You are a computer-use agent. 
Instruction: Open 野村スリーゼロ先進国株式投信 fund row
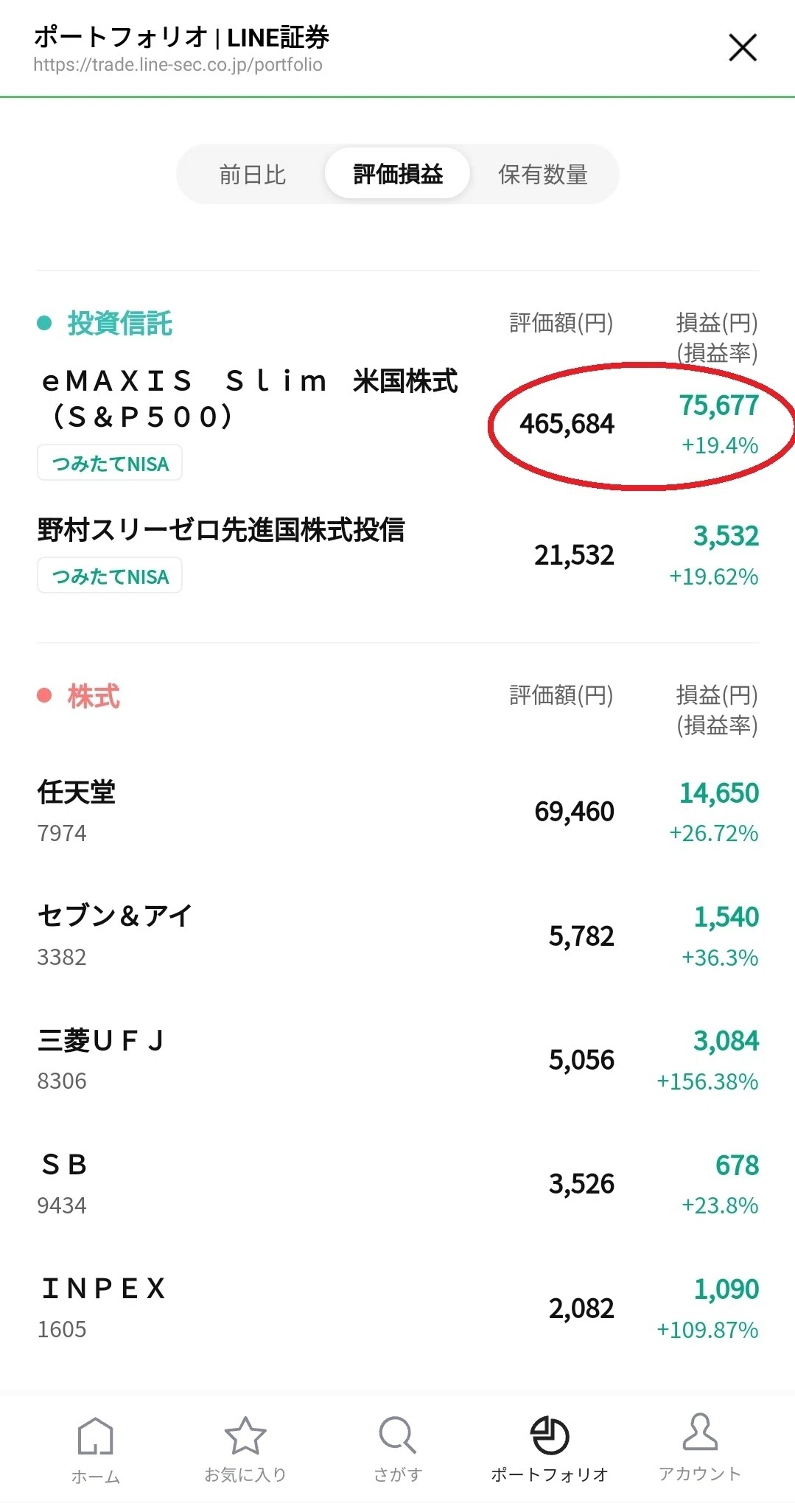pyautogui.click(x=398, y=554)
